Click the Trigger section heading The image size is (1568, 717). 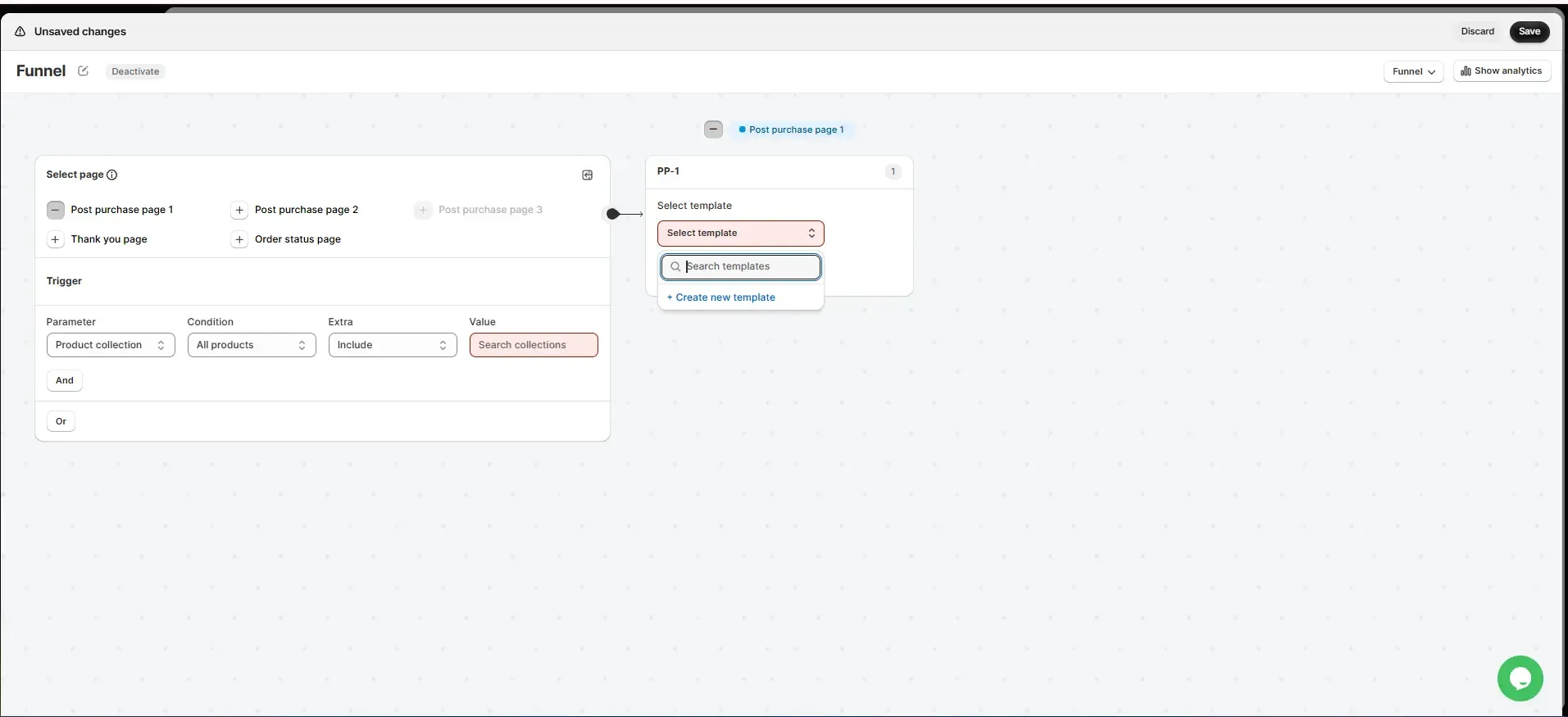tap(64, 281)
